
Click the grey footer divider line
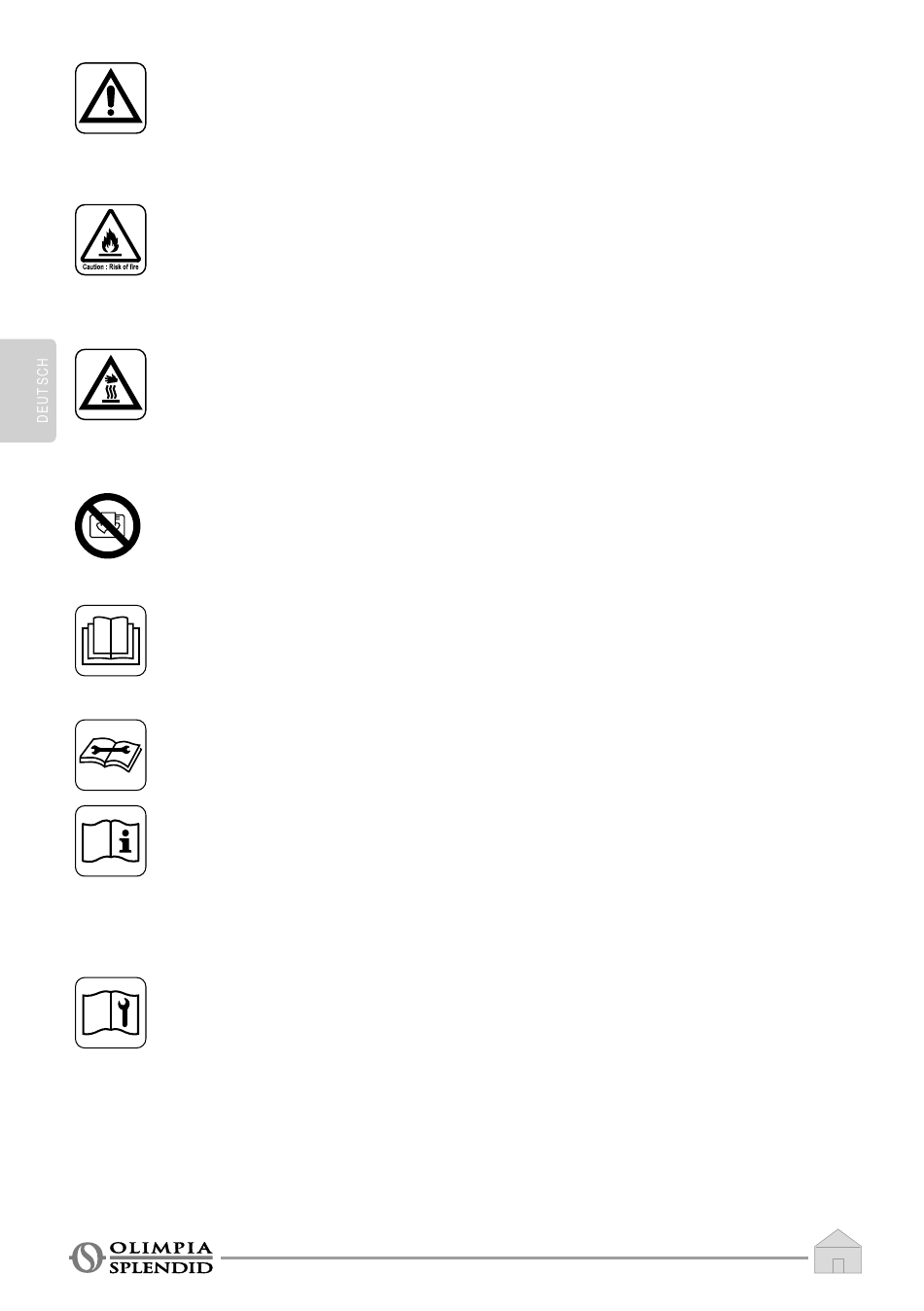point(514,1258)
